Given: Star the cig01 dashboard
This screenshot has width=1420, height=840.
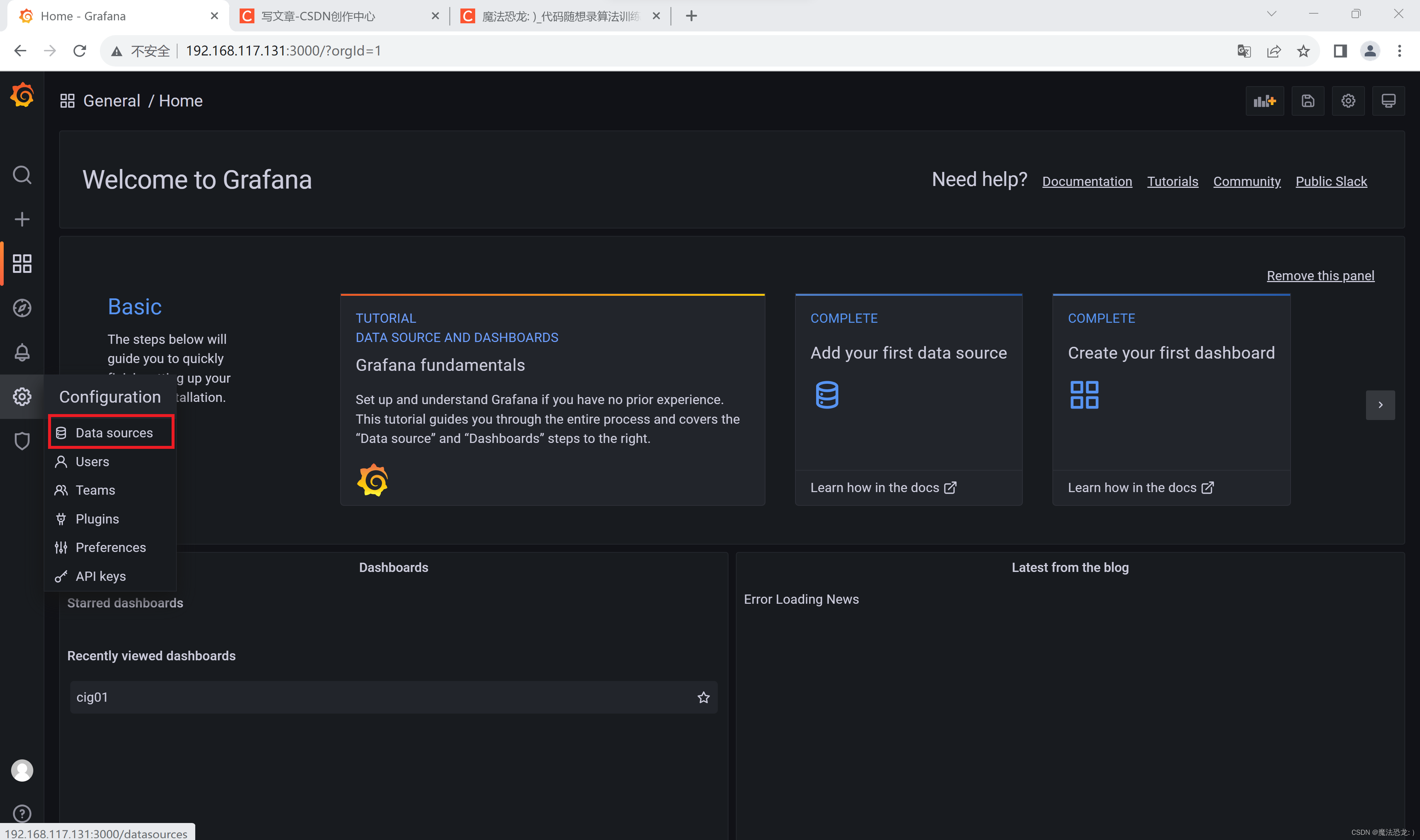Looking at the screenshot, I should (703, 697).
